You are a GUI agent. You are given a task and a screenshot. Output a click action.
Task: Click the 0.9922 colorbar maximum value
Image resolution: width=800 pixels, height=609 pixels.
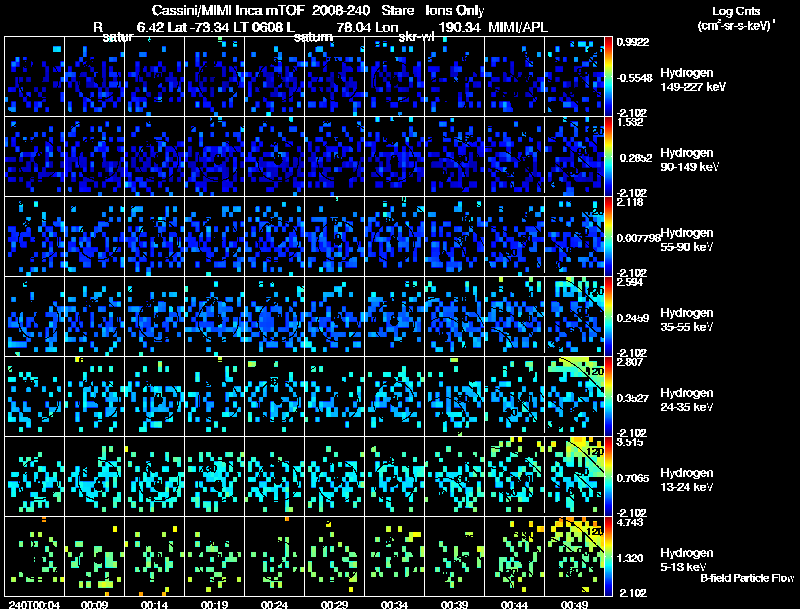(x=633, y=42)
